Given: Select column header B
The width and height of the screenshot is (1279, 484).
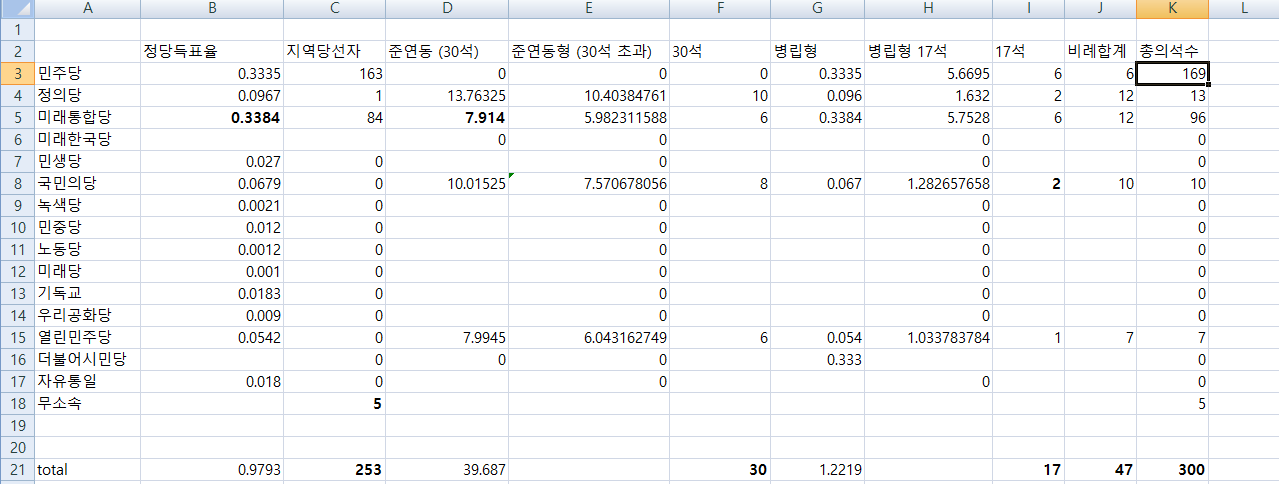Looking at the screenshot, I should 212,9.
